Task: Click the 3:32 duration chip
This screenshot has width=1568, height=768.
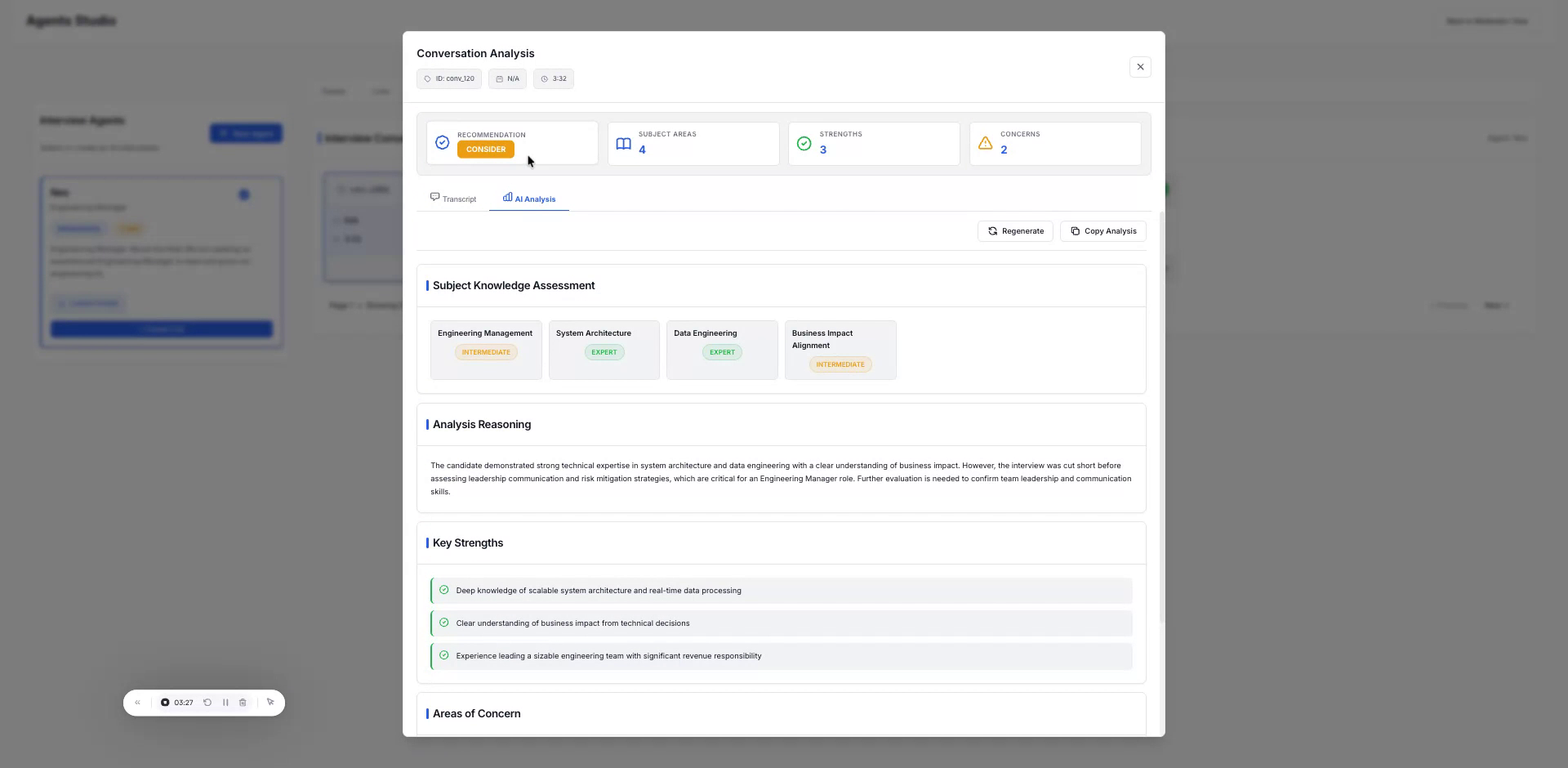Action: tap(553, 78)
